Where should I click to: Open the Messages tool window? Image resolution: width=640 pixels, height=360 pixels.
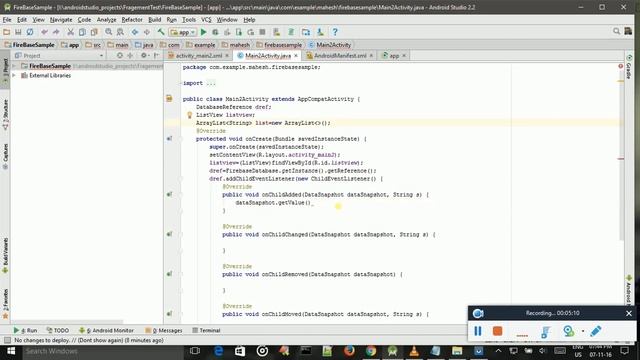[164, 330]
